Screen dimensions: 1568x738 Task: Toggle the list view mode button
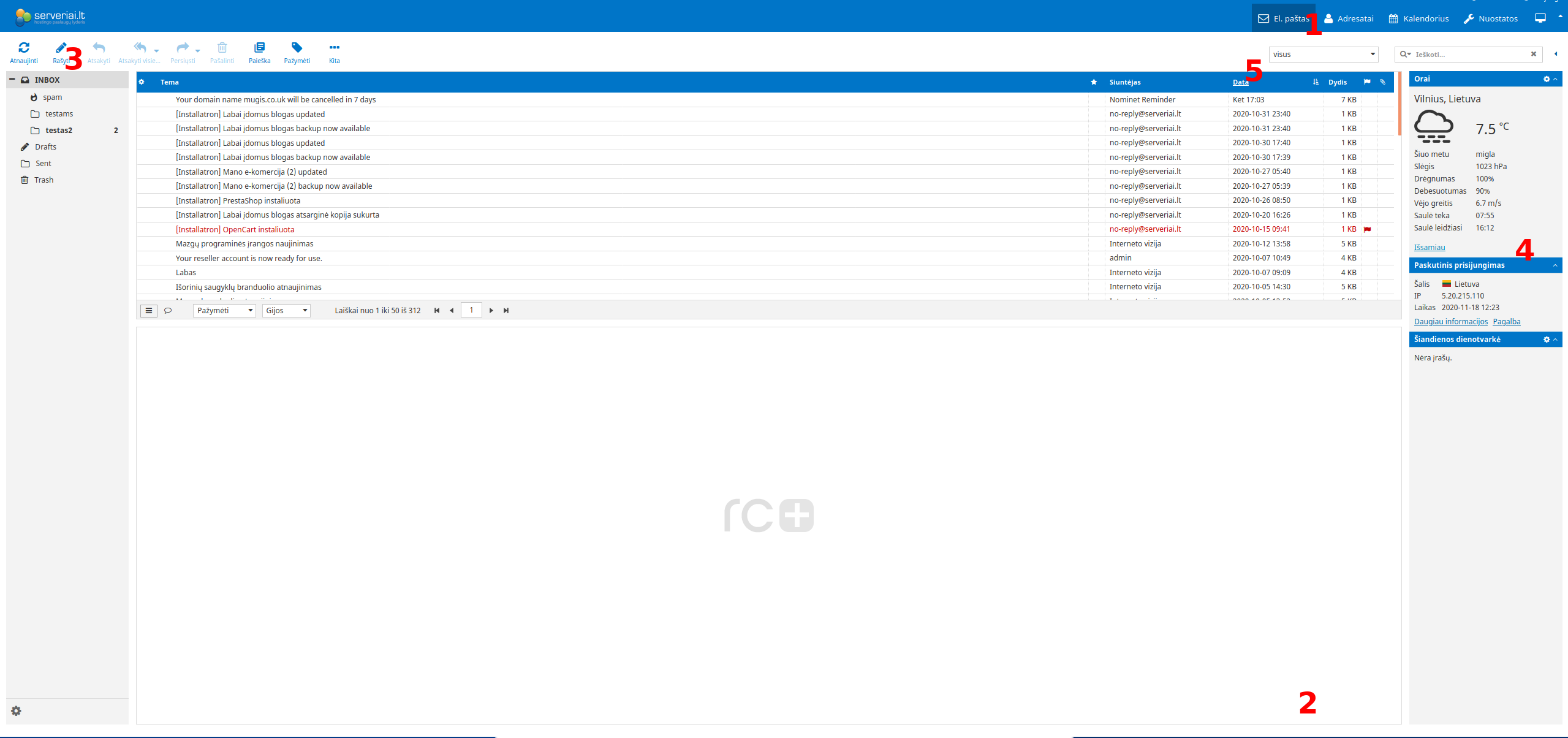point(148,311)
